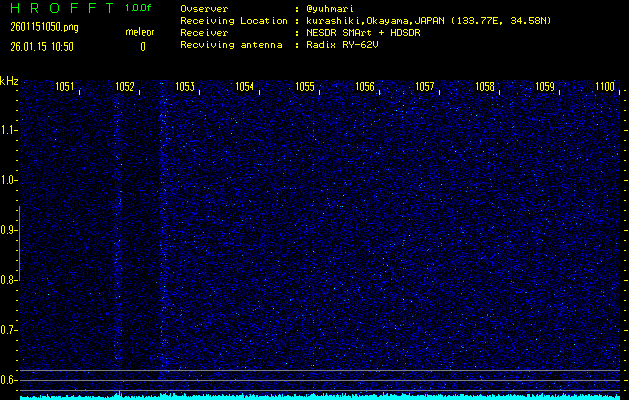Click the meteor count label

coord(140,32)
